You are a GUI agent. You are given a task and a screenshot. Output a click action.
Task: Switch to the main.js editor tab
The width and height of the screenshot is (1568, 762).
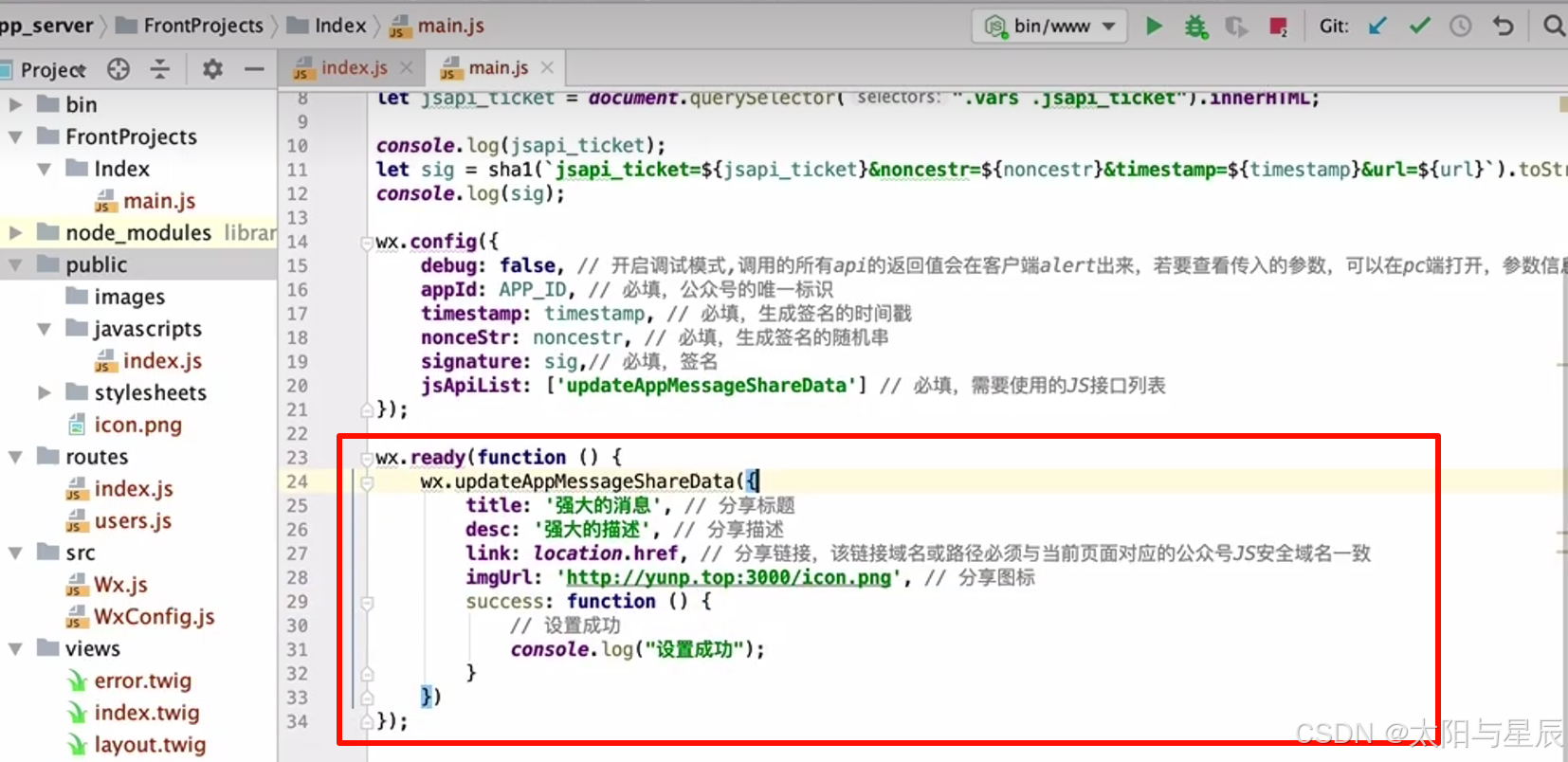497,67
